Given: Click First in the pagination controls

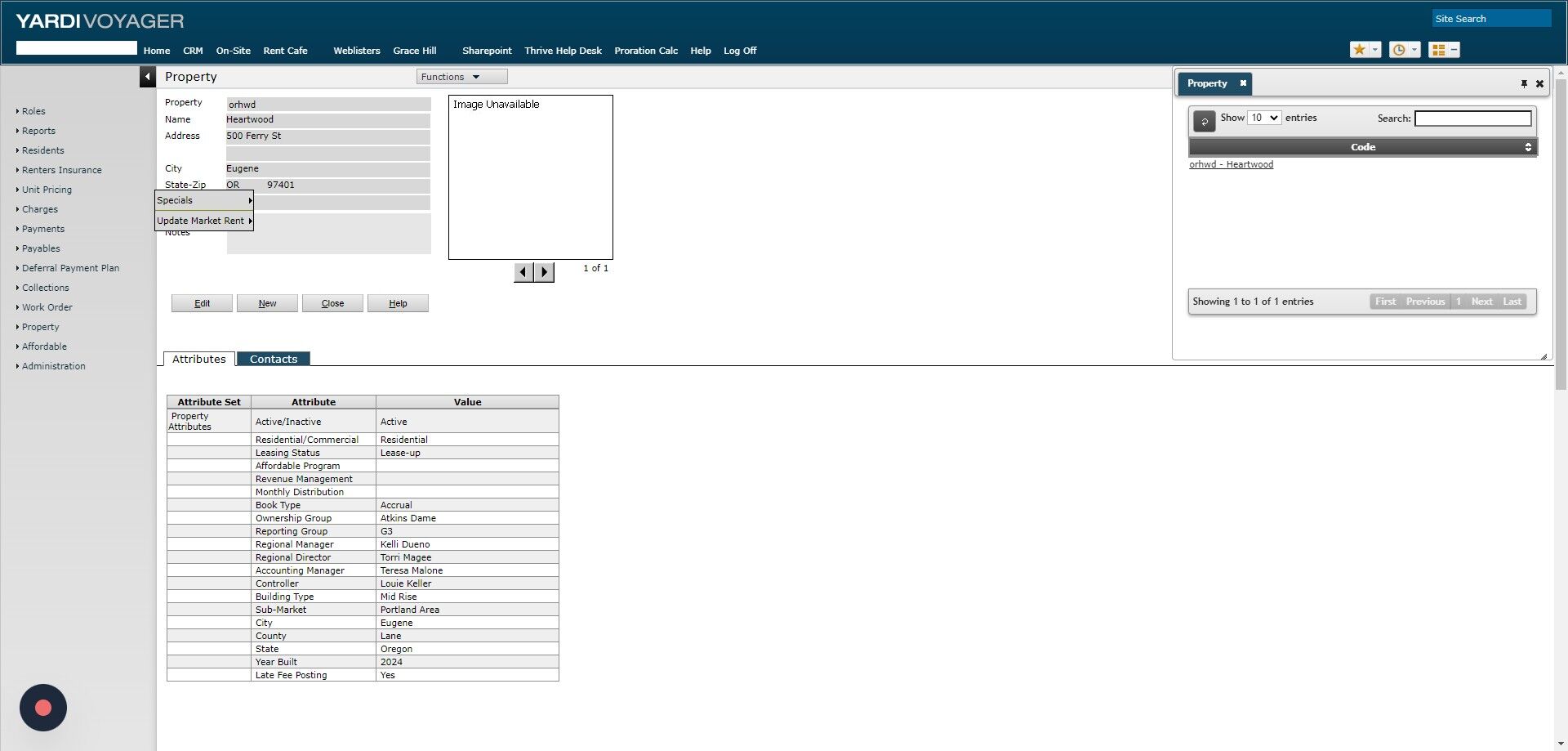Looking at the screenshot, I should tap(1385, 302).
